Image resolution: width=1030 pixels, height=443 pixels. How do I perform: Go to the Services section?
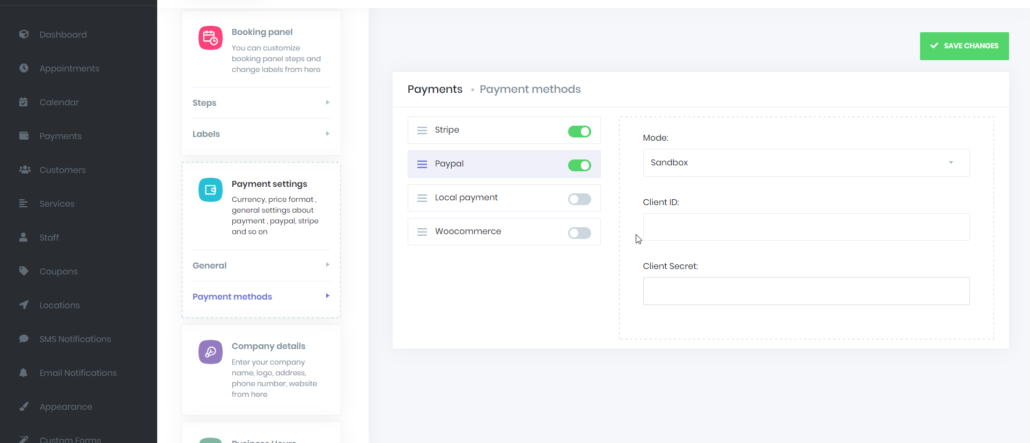pos(56,204)
